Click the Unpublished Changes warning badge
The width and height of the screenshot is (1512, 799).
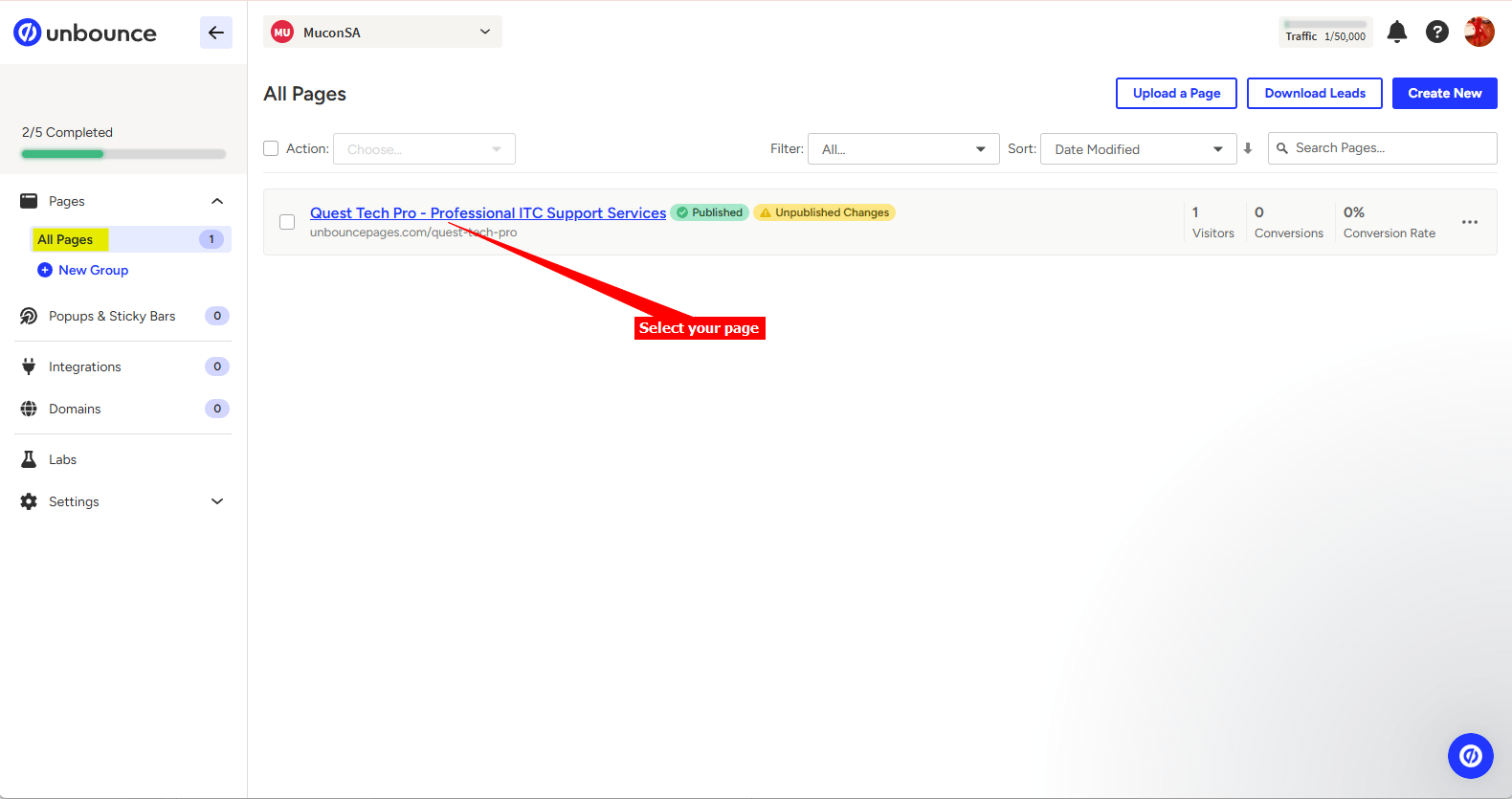(824, 212)
